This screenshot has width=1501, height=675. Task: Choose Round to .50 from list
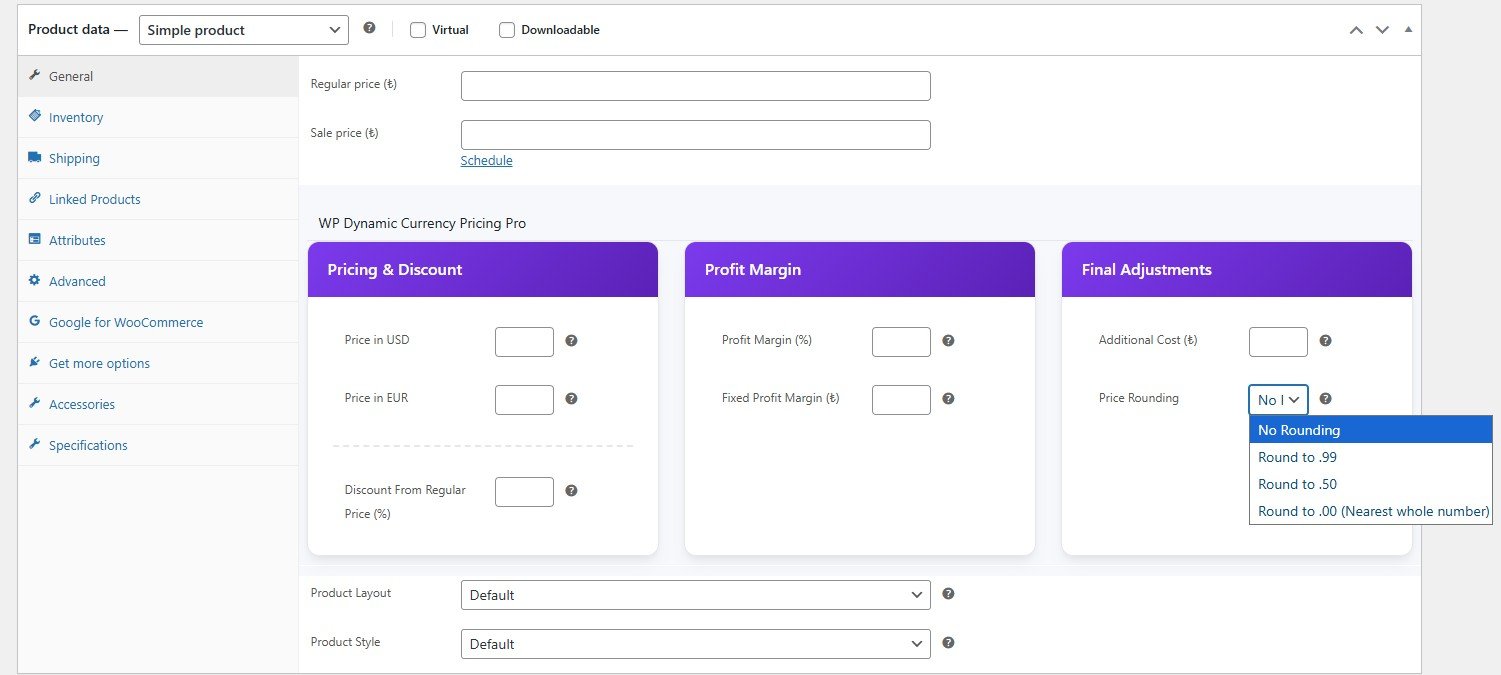[x=1297, y=484]
